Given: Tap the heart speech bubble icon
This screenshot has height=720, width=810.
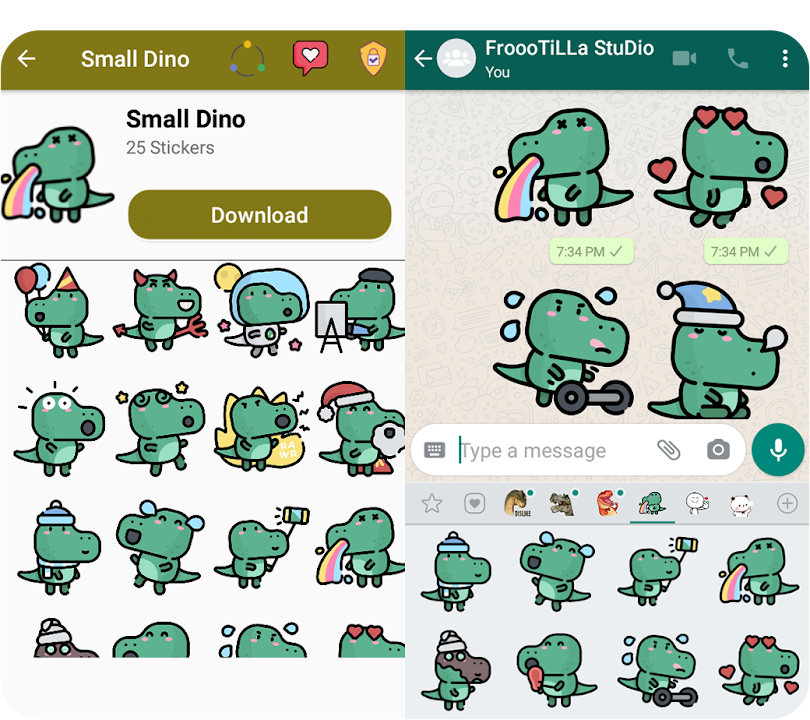Looking at the screenshot, I should click(x=310, y=59).
